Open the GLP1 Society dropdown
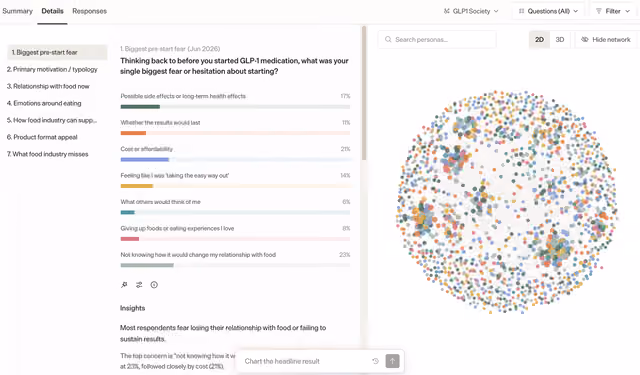The image size is (640, 375). (471, 11)
